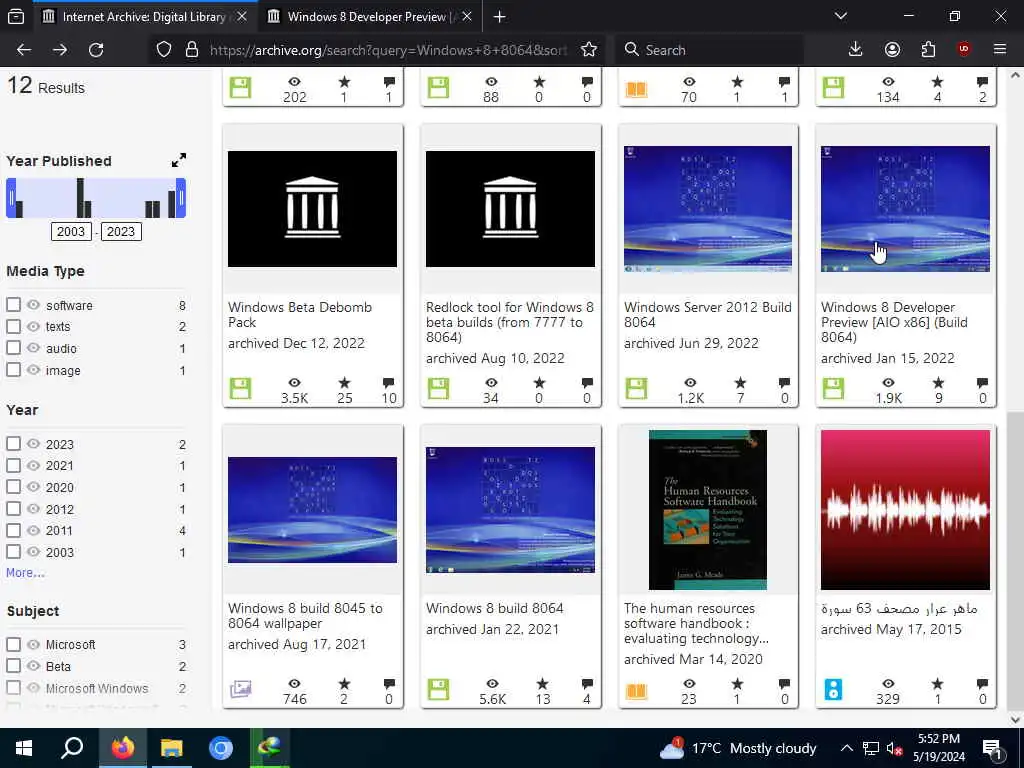Open The human resources software handbook link
Screen dimensions: 1024x768
pyautogui.click(x=696, y=623)
